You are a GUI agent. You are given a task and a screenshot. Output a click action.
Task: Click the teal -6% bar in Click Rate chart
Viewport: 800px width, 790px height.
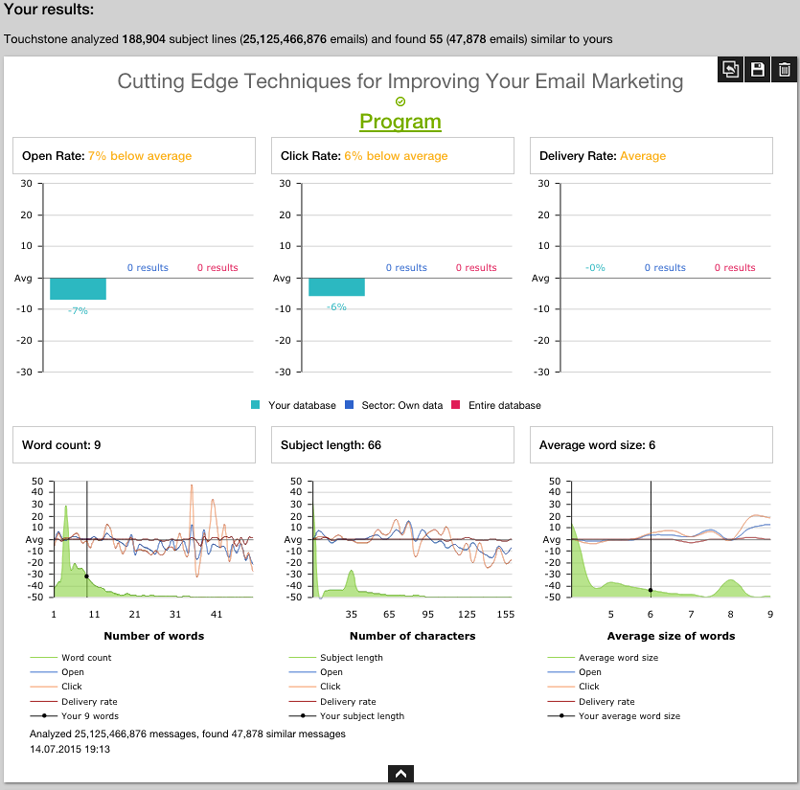(x=337, y=287)
